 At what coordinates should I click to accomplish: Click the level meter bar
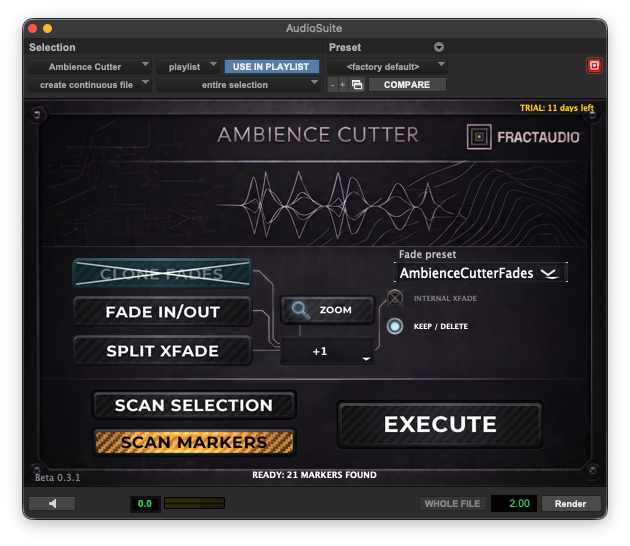[194, 503]
